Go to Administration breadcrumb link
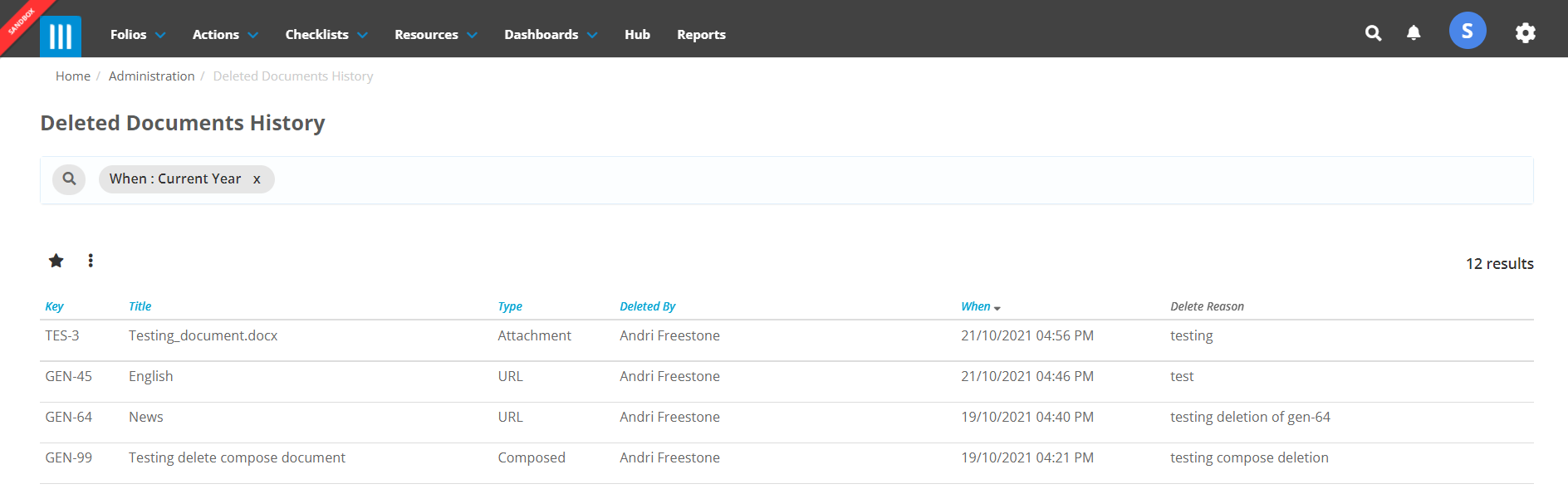This screenshot has width=1568, height=489. tap(151, 76)
